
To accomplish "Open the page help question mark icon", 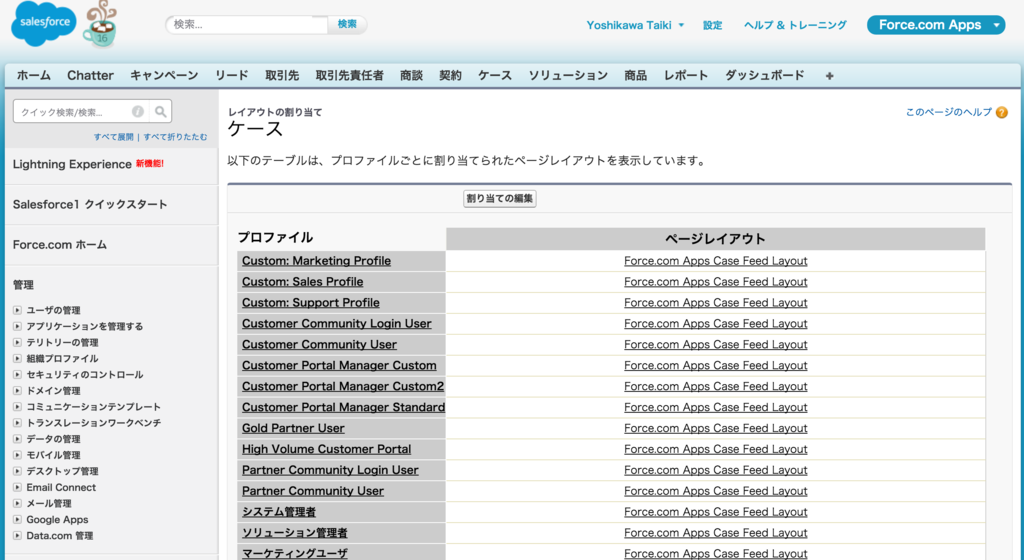I will coord(1002,112).
